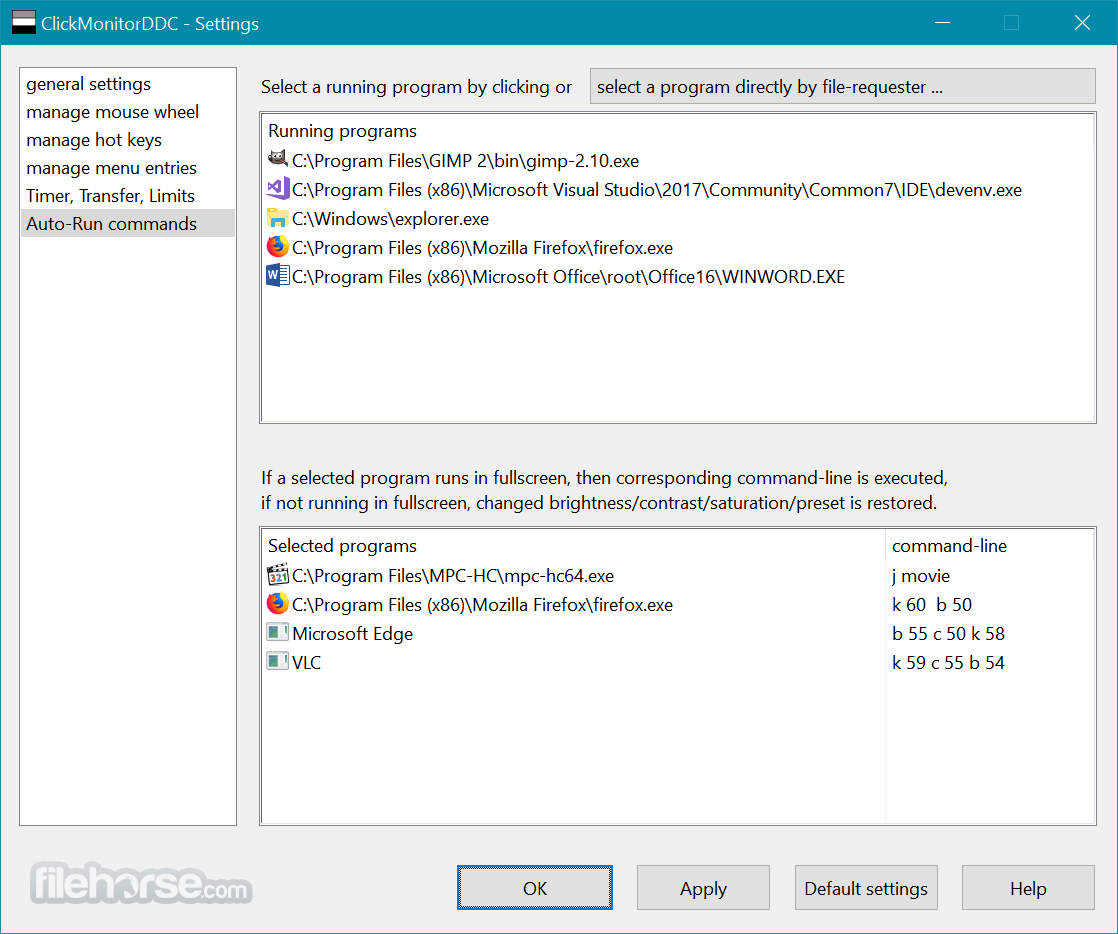Image resolution: width=1118 pixels, height=934 pixels.
Task: Click the 'Selected programs' column header
Action: tap(342, 546)
